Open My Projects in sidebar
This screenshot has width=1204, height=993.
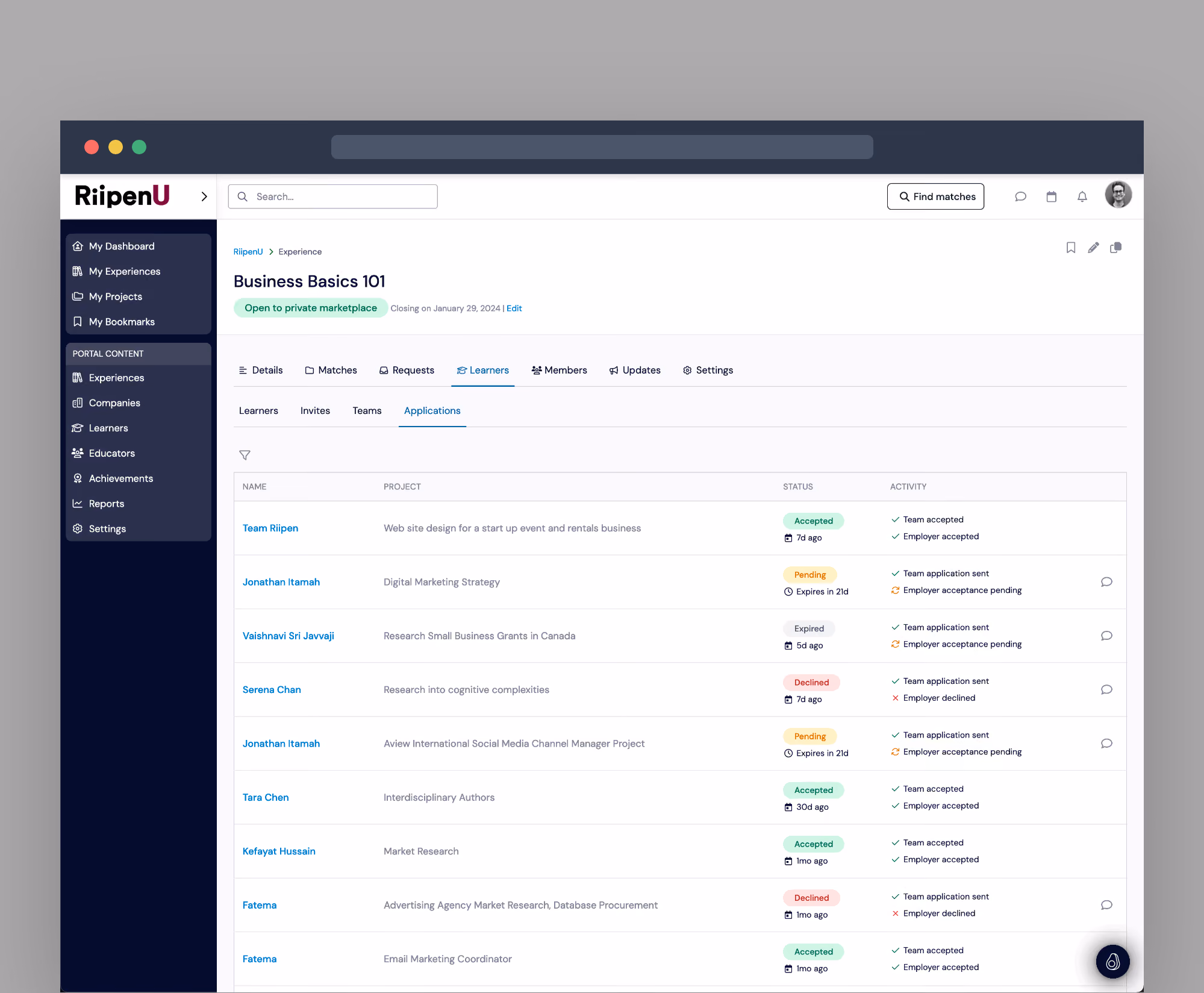pyautogui.click(x=139, y=296)
